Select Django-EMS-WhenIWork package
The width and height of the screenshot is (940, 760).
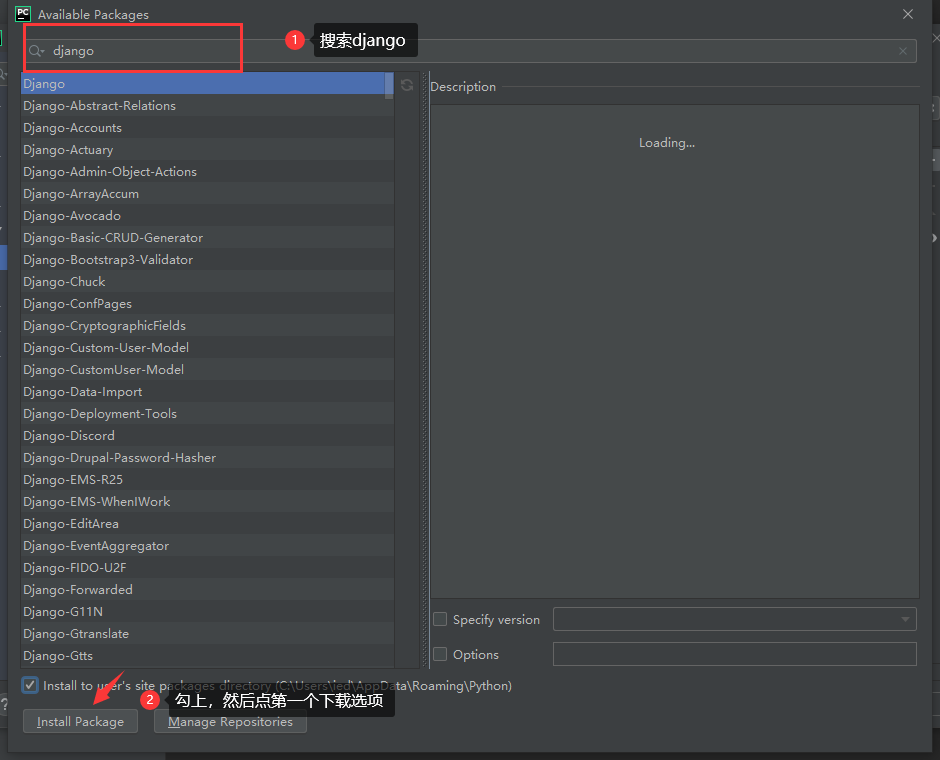pos(207,502)
